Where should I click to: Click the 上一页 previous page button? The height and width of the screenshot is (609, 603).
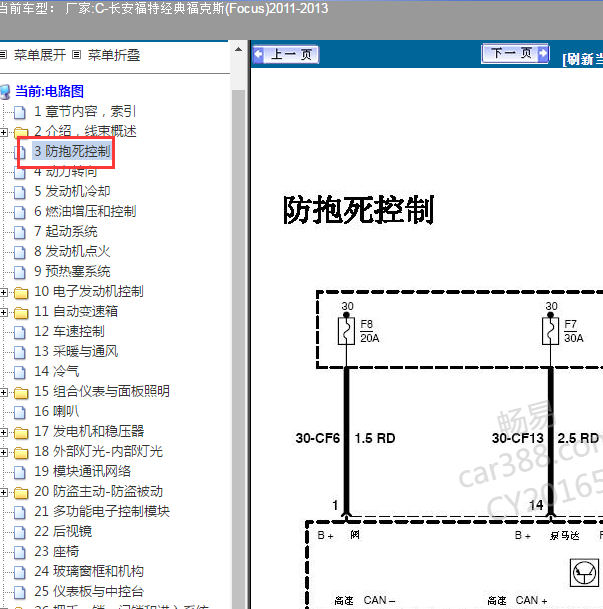click(286, 54)
